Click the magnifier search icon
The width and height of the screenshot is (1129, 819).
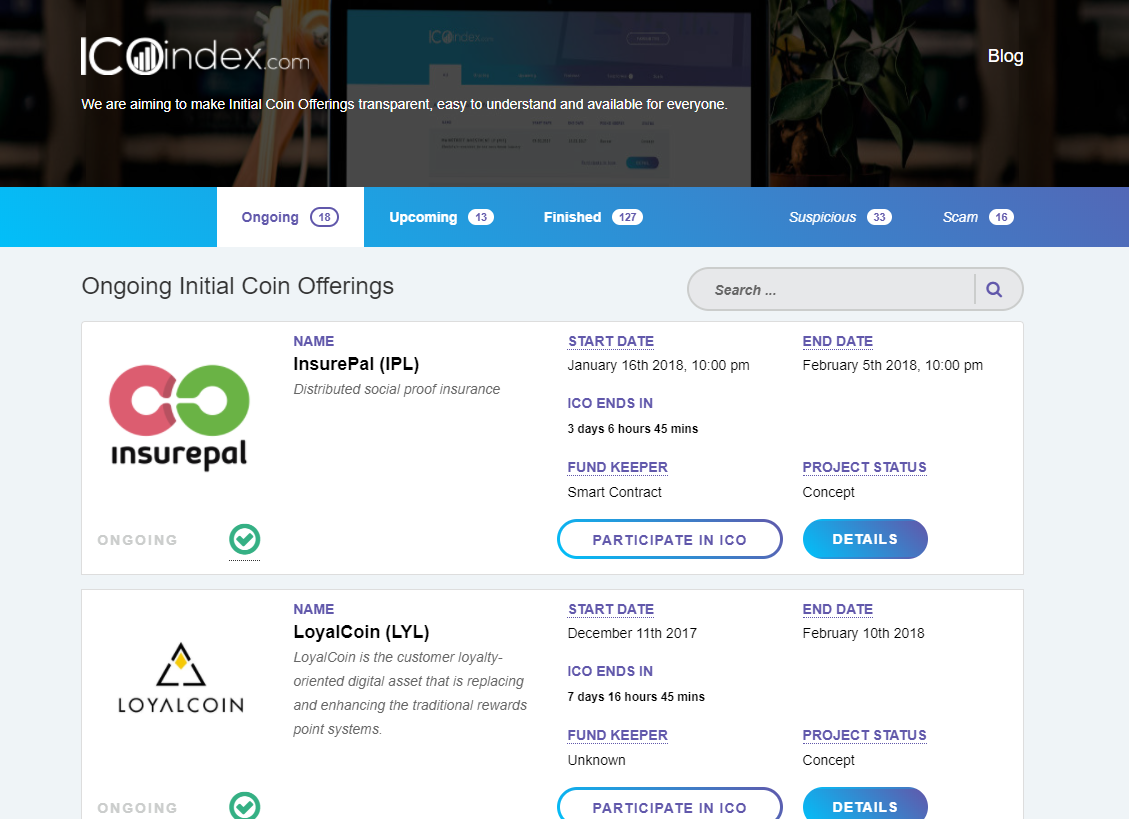[994, 290]
